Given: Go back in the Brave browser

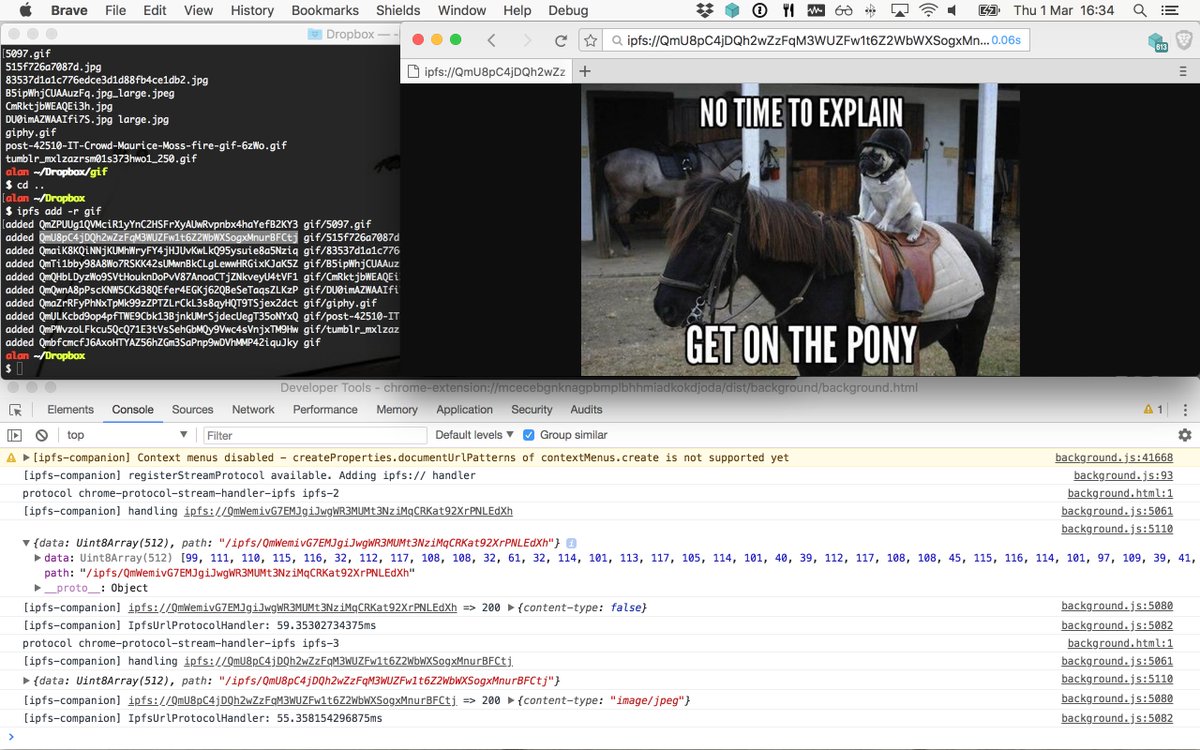Looking at the screenshot, I should (491, 41).
